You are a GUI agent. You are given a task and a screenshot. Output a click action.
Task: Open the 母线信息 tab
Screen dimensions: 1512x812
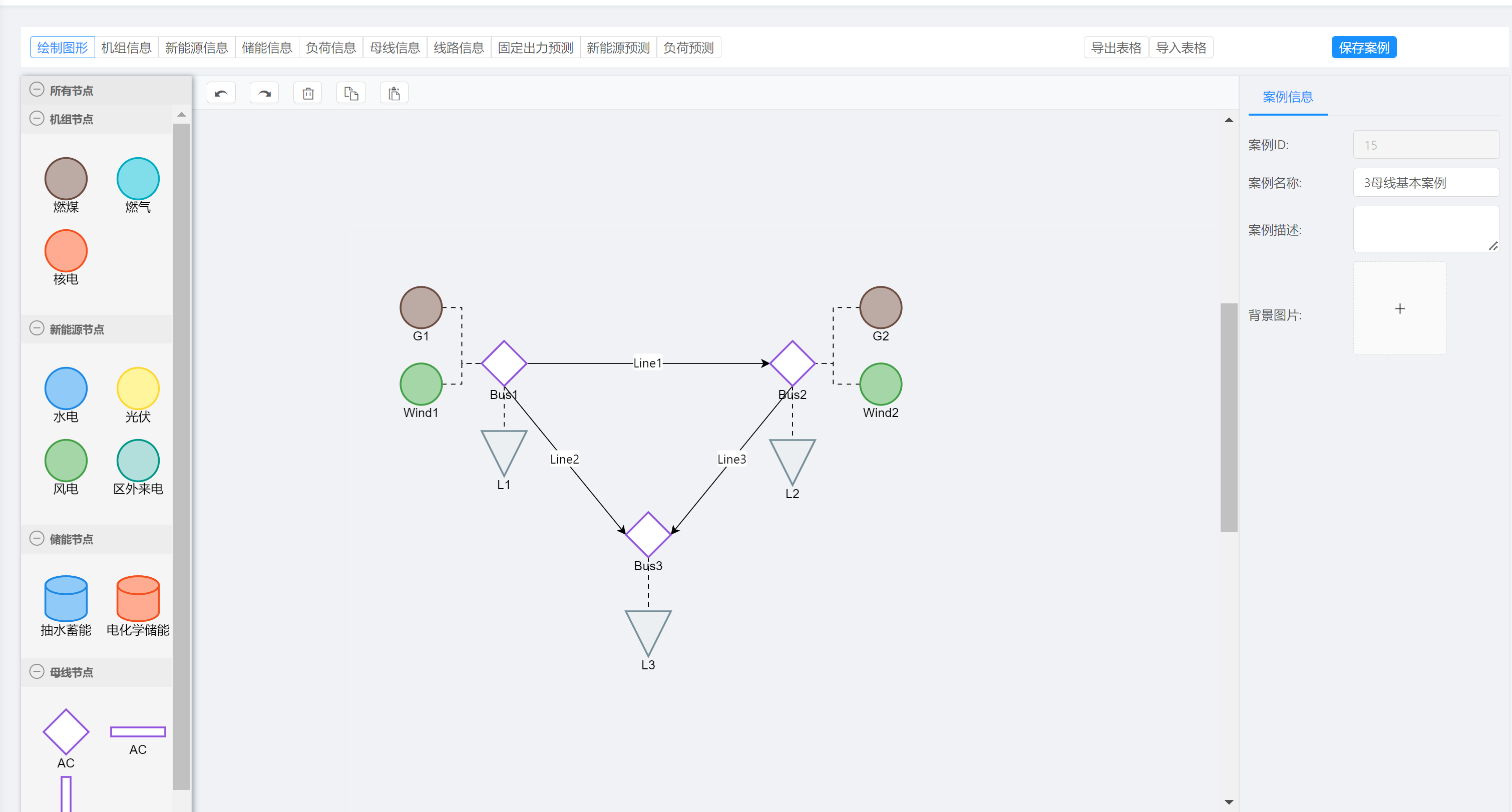click(x=395, y=48)
